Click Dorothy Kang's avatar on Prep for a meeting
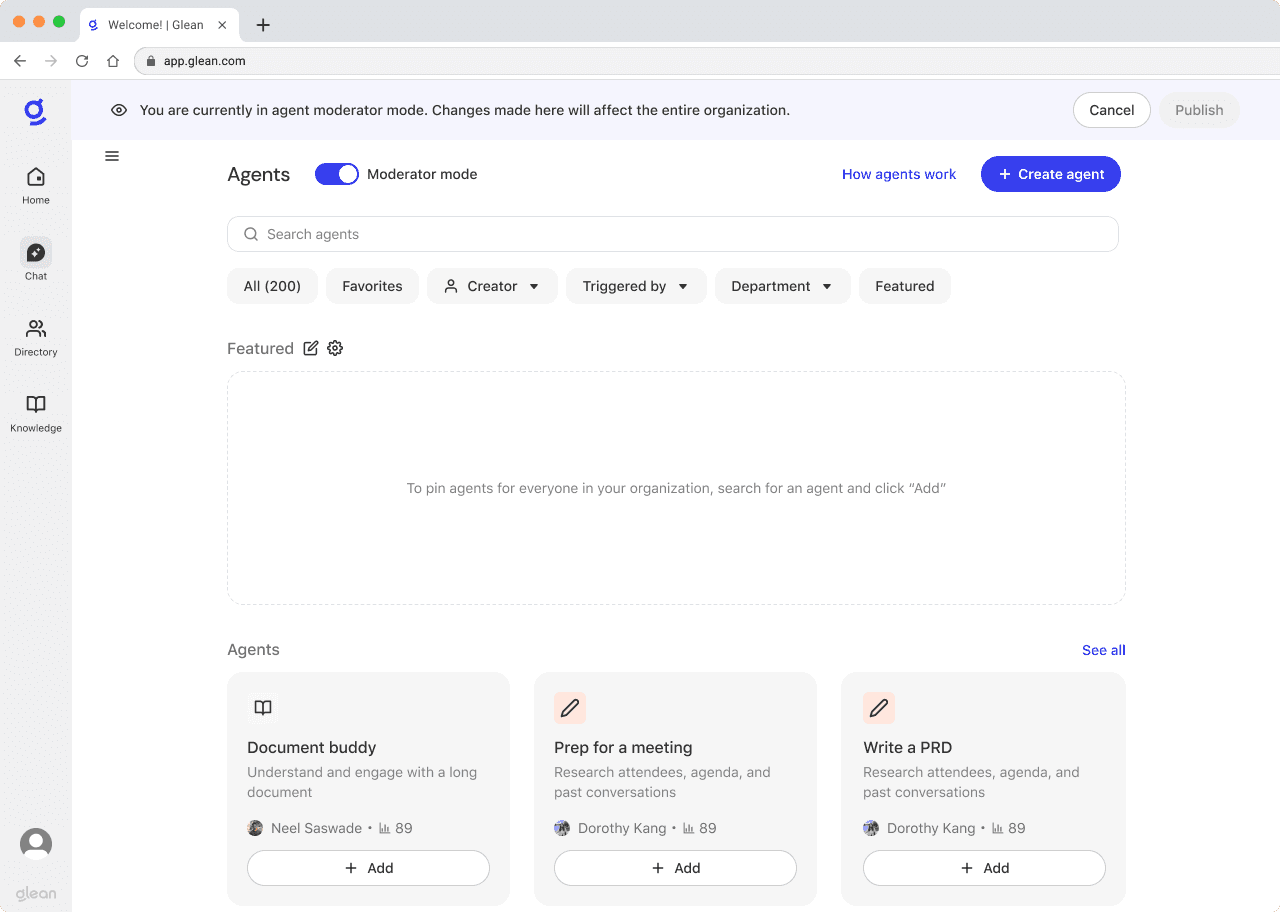Image resolution: width=1280 pixels, height=912 pixels. [x=562, y=828]
